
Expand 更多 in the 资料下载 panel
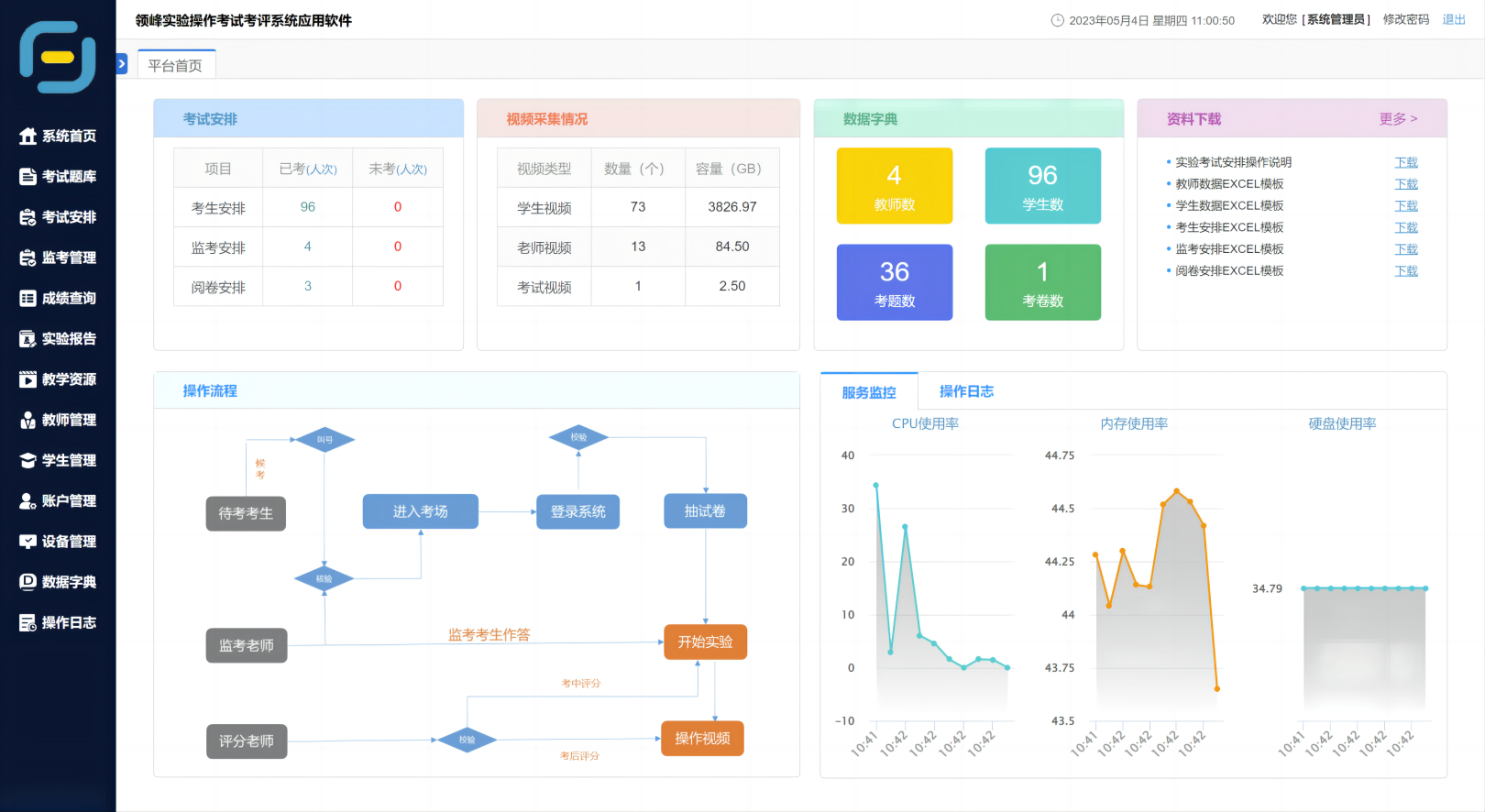click(x=1398, y=119)
